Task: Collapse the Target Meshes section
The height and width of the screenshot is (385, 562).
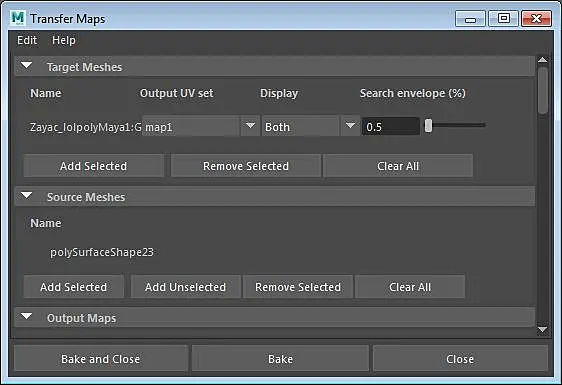Action: click(x=27, y=66)
